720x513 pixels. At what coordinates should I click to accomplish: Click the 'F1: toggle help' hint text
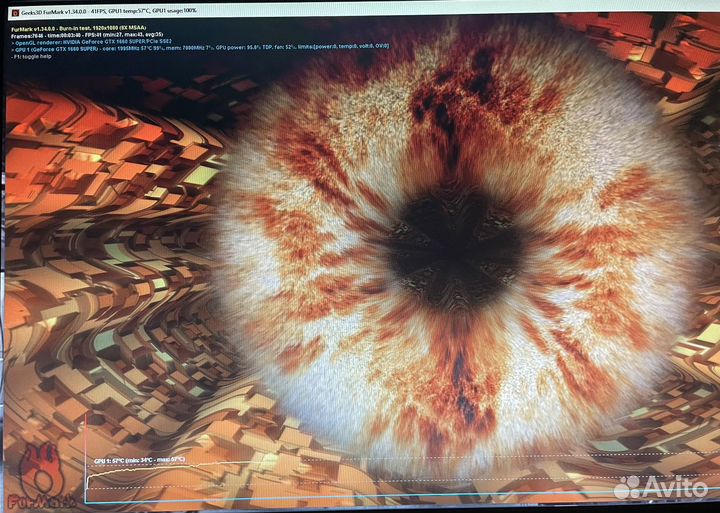(x=31, y=56)
